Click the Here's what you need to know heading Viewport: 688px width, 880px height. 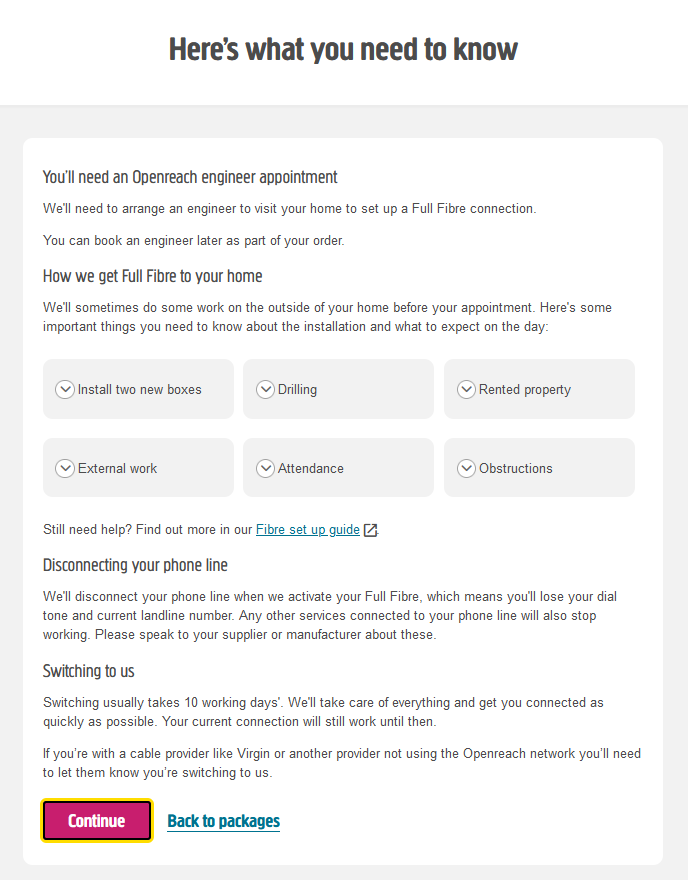point(343,49)
